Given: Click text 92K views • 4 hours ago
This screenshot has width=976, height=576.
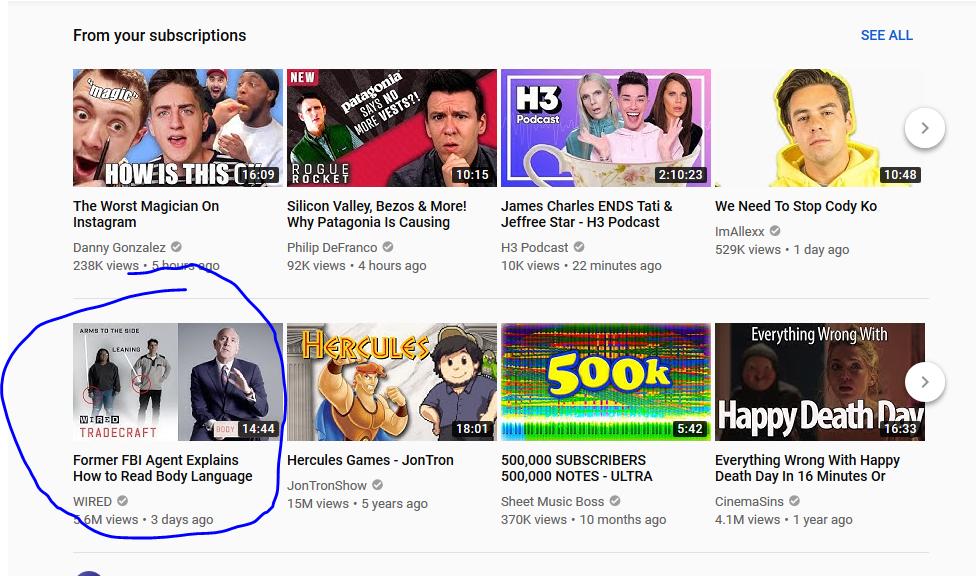Looking at the screenshot, I should [x=357, y=266].
